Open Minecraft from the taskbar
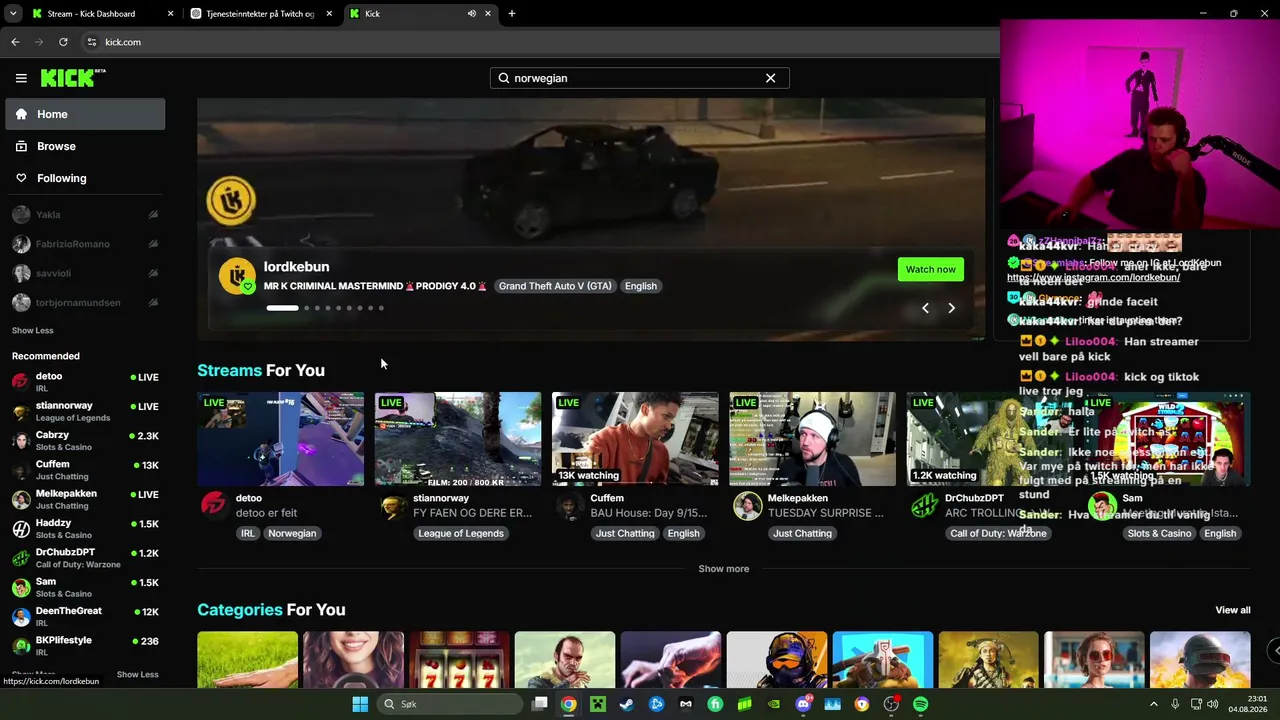Viewport: 1280px width, 720px height. pyautogui.click(x=598, y=704)
